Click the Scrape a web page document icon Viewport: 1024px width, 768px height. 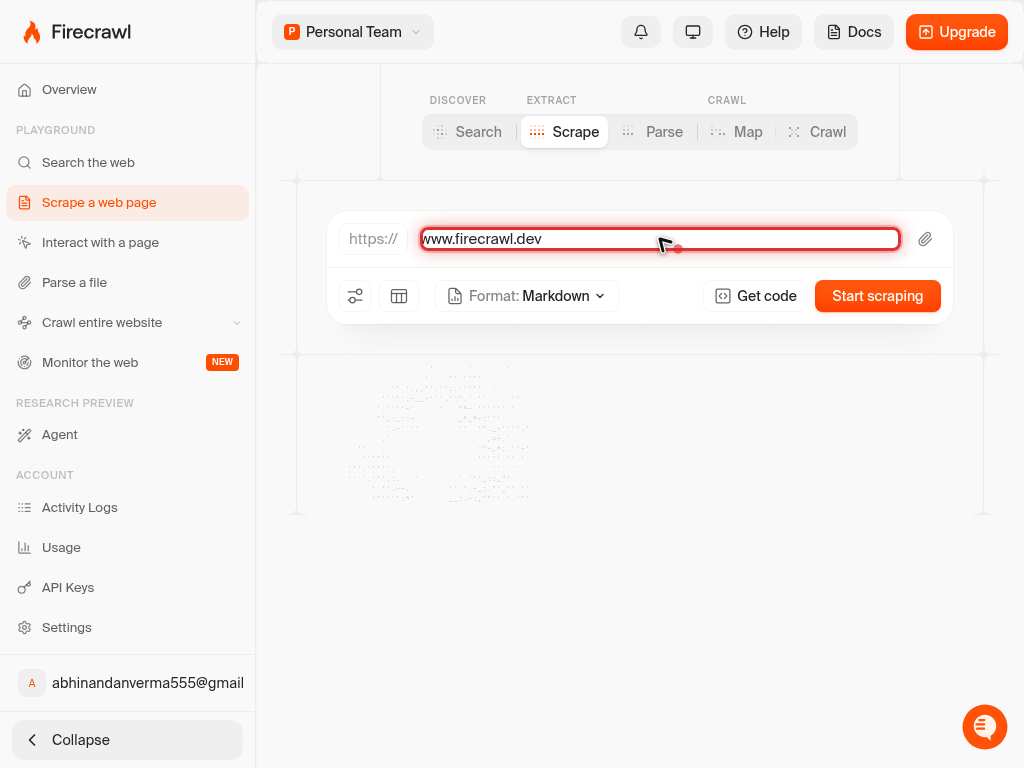24,202
